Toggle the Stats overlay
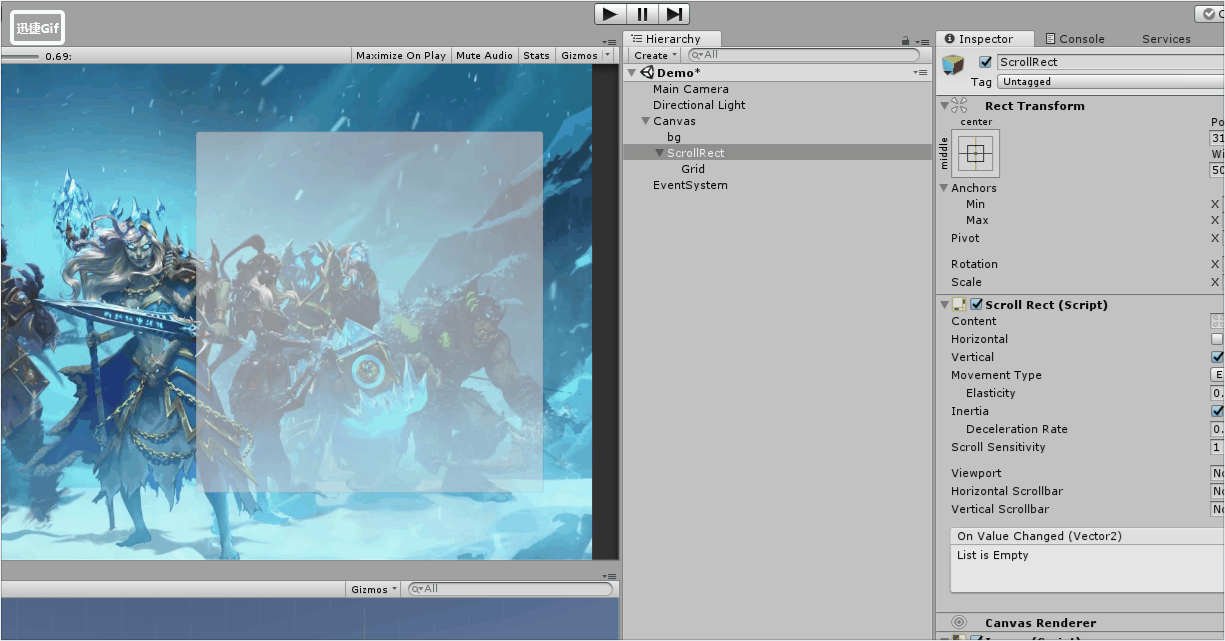The height and width of the screenshot is (641, 1225). [536, 56]
